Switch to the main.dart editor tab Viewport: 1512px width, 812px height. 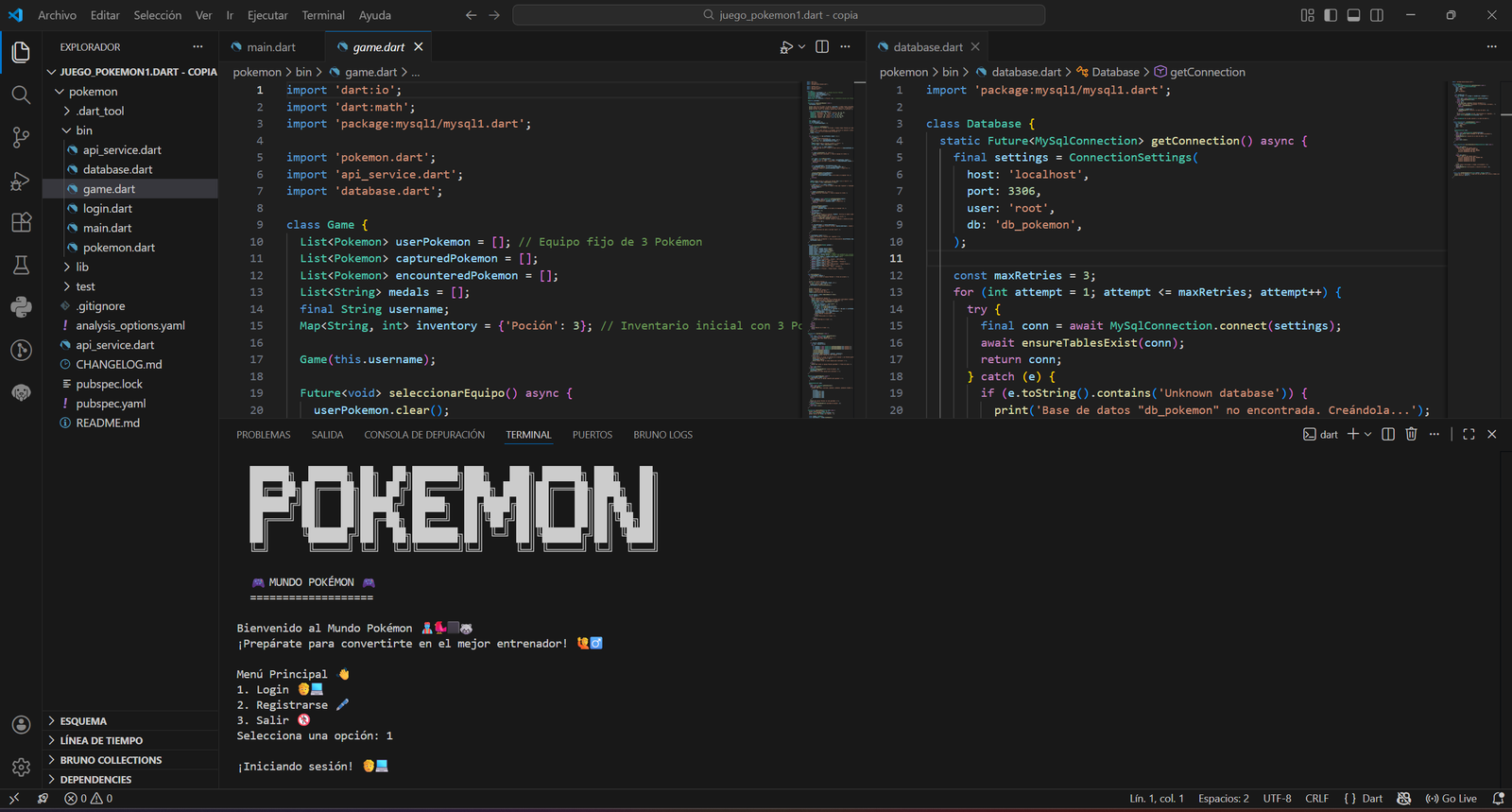point(271,46)
